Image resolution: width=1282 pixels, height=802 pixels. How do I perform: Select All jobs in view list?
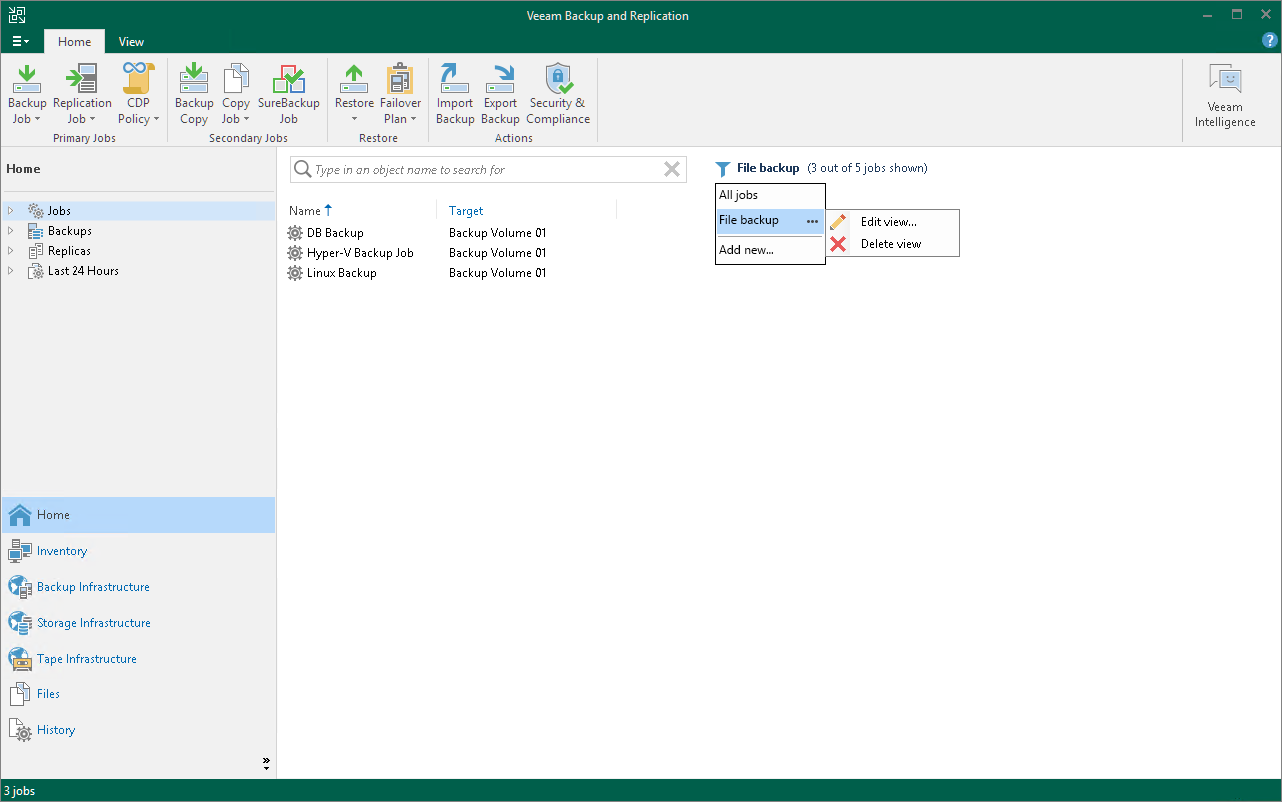click(x=770, y=195)
